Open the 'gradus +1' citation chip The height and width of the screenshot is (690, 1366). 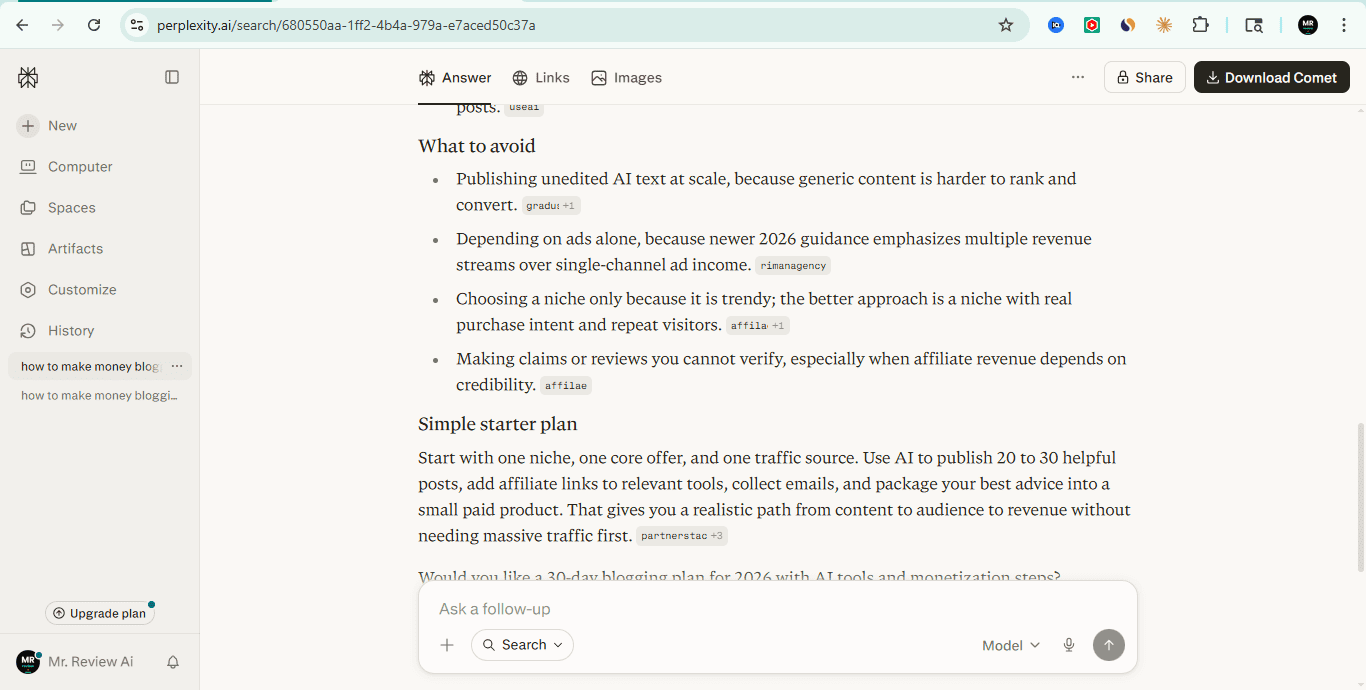pyautogui.click(x=551, y=206)
